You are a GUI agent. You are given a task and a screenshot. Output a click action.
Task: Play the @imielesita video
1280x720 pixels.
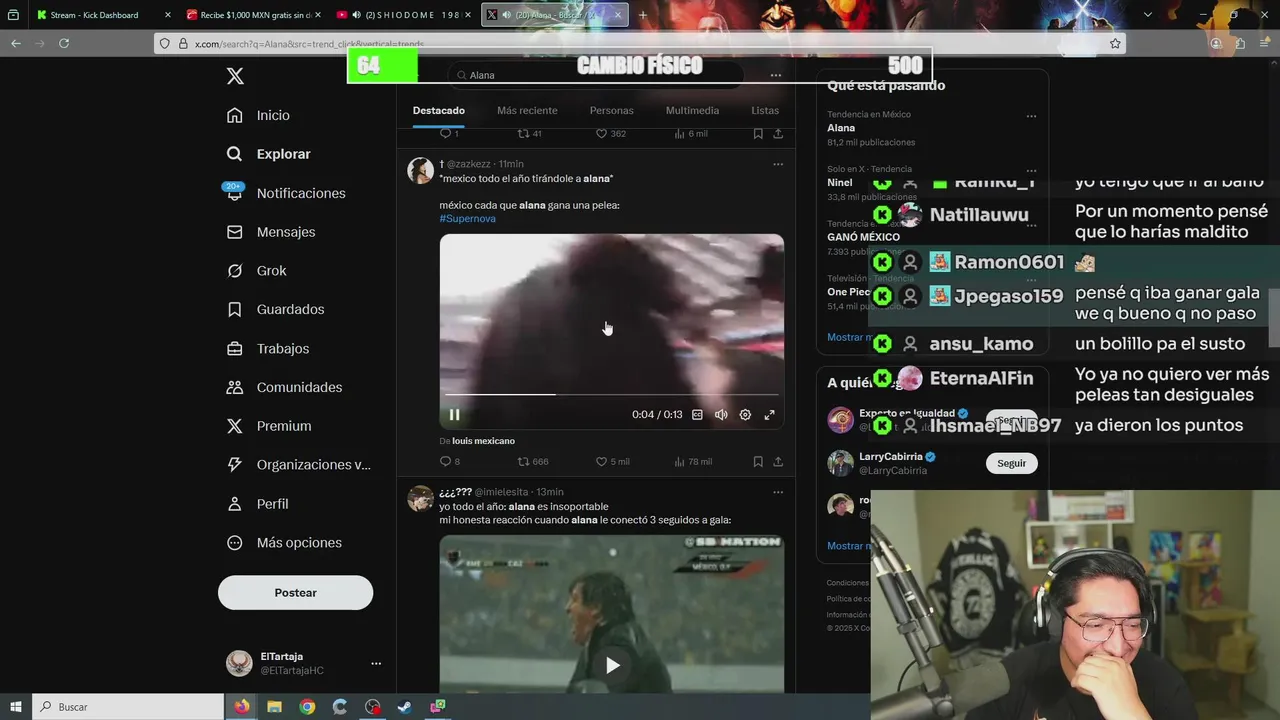pyautogui.click(x=612, y=665)
